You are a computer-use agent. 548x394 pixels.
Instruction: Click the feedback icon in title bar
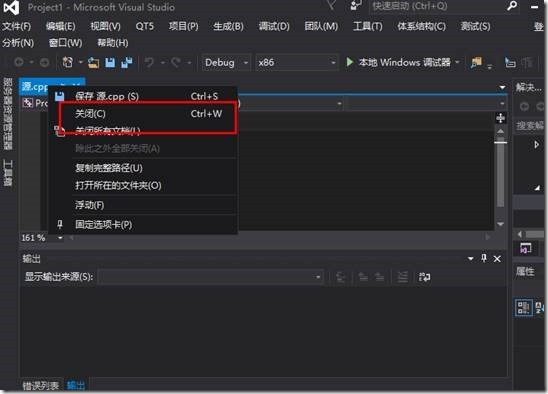tap(356, 5)
